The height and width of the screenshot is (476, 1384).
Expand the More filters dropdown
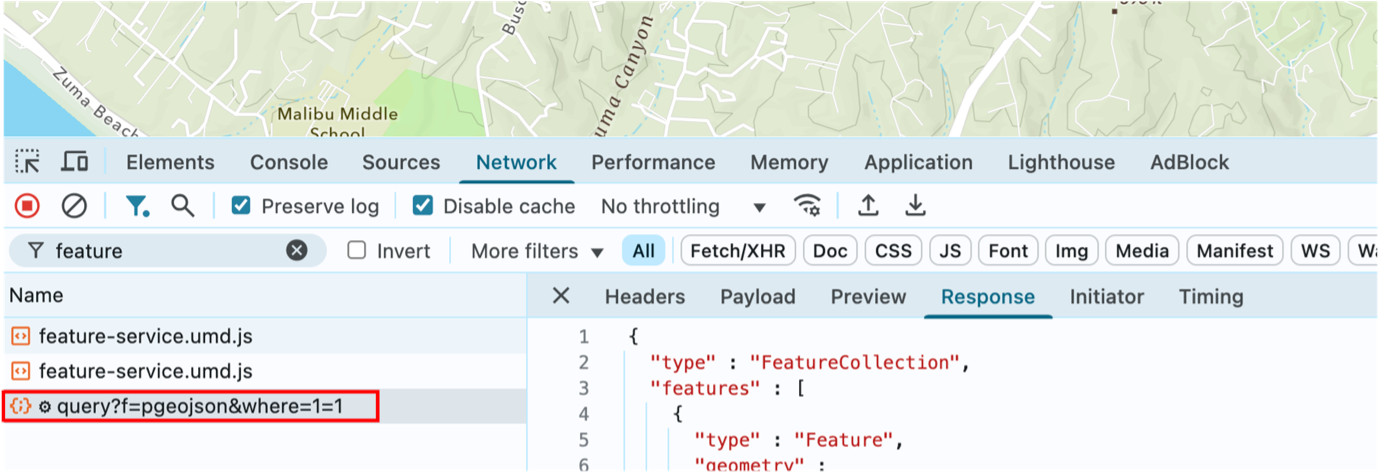click(537, 251)
